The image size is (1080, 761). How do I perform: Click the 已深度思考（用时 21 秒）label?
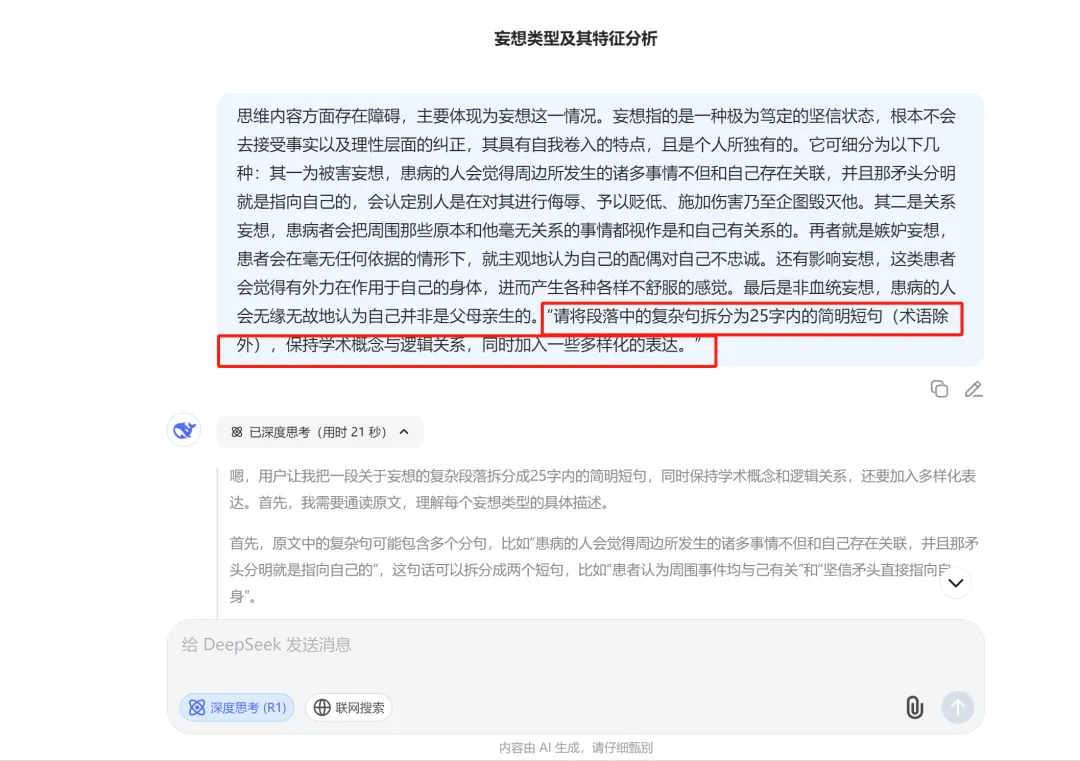coord(318,432)
